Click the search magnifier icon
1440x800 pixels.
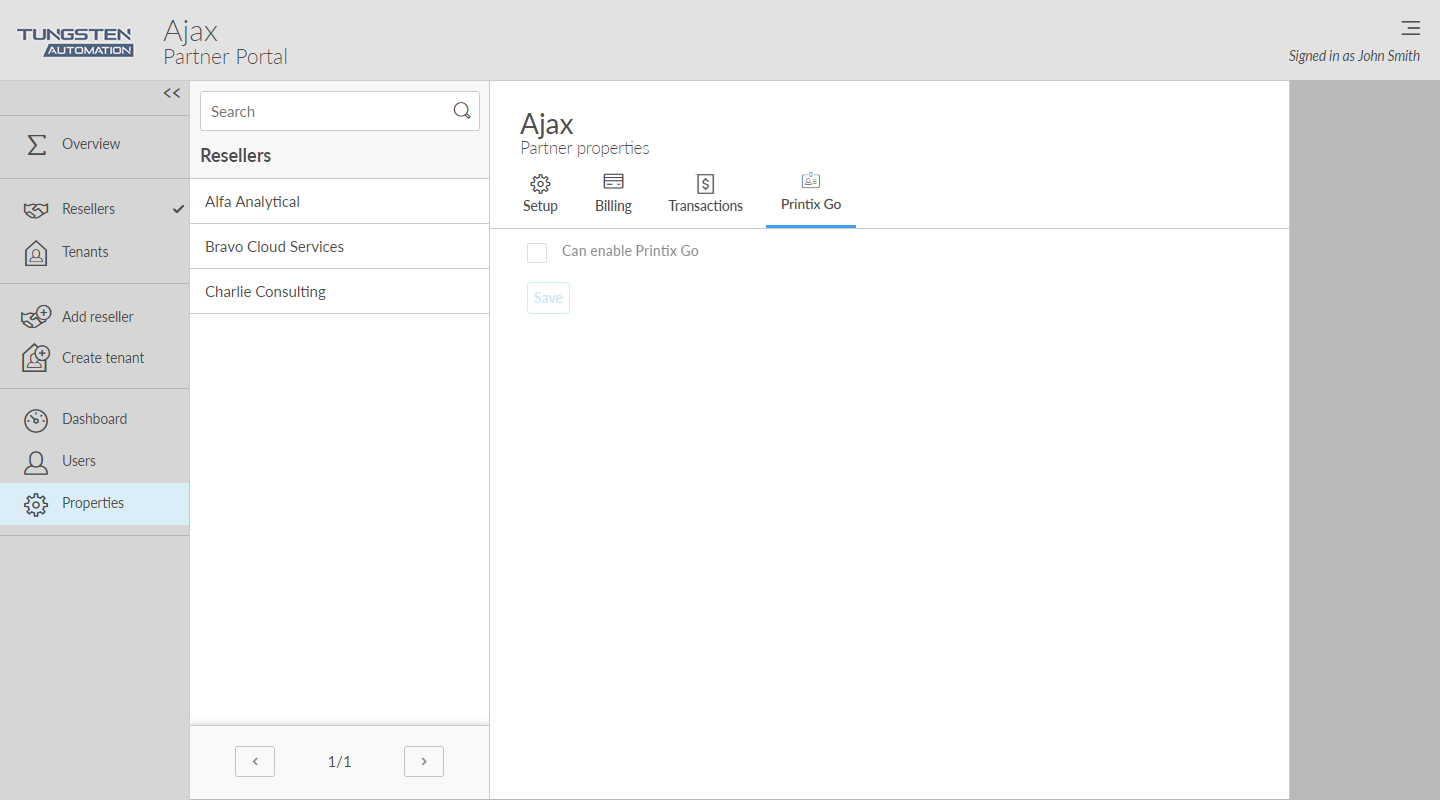coord(462,111)
